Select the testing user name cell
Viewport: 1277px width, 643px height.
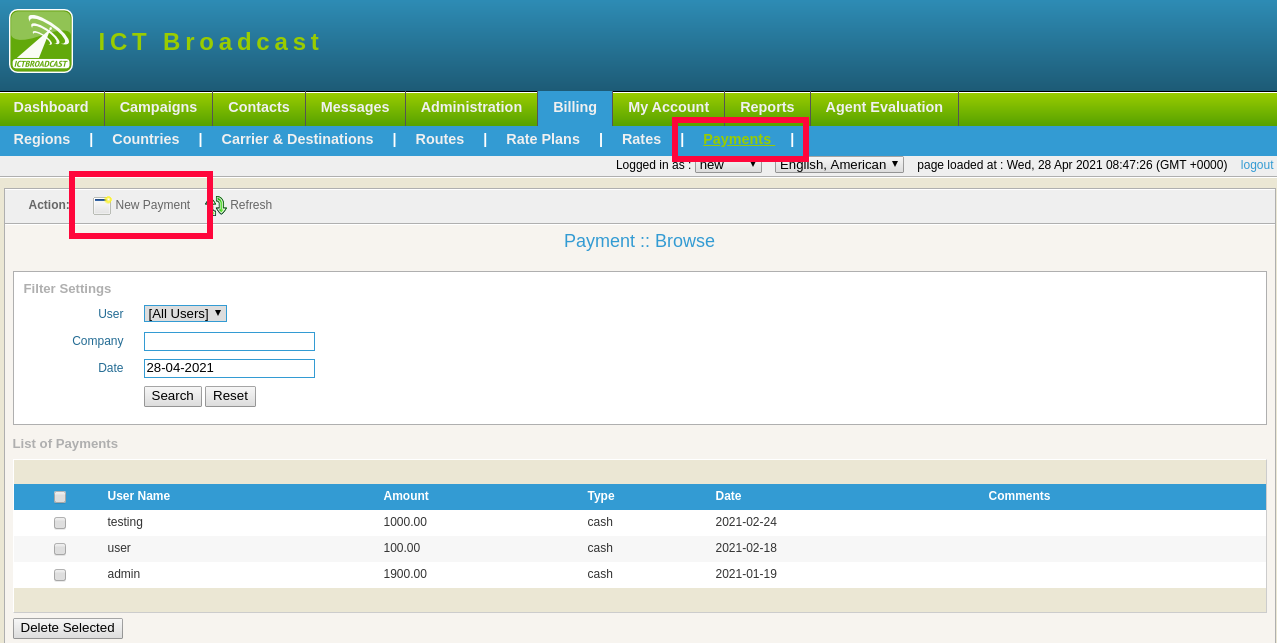[125, 522]
